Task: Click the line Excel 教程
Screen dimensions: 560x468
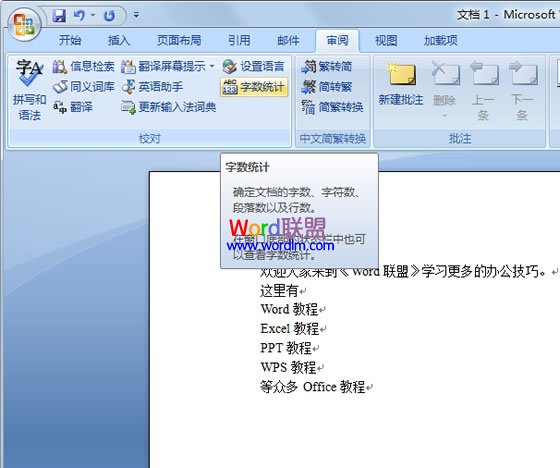Action: point(290,328)
